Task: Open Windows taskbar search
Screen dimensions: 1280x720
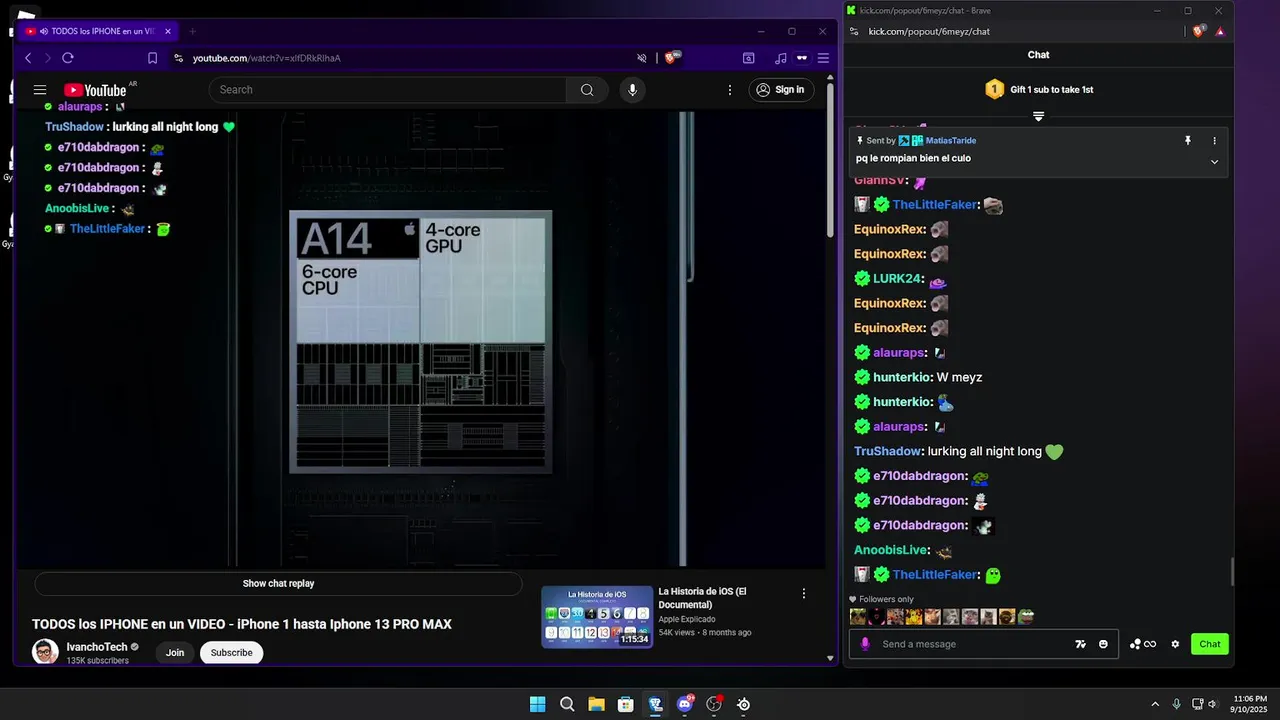Action: point(567,704)
